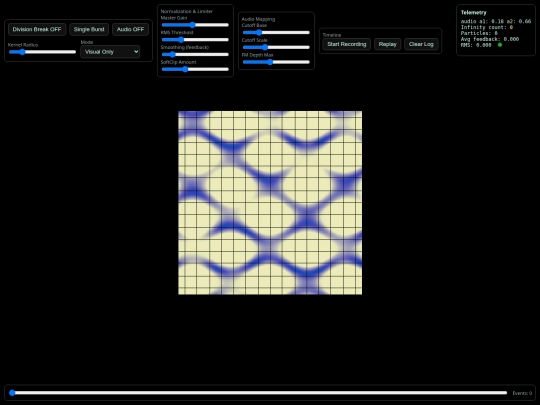Click the green RMS status indicator dot
The width and height of the screenshot is (540, 405).
(x=500, y=45)
